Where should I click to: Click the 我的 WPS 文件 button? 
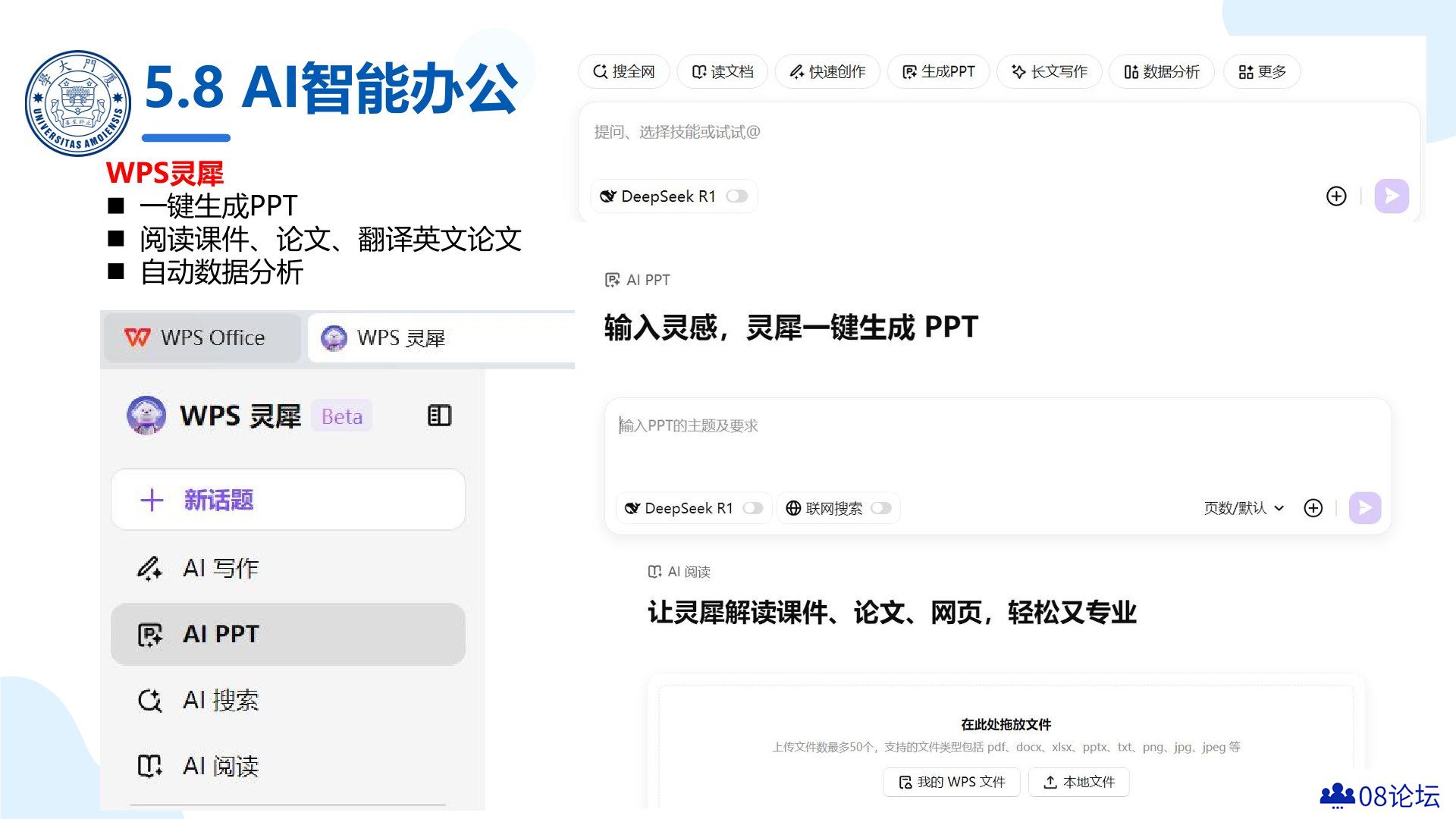click(952, 782)
